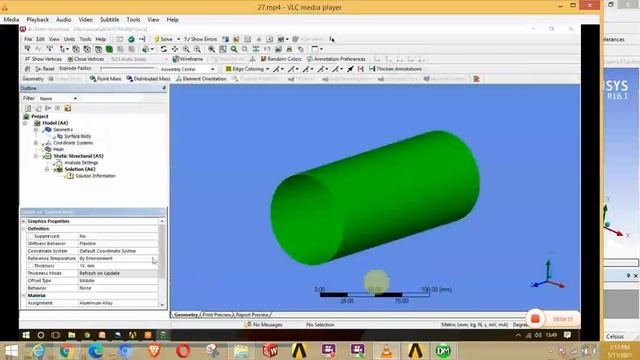Adjust the Explode Factor slider
640x360 pixels.
pos(128,69)
